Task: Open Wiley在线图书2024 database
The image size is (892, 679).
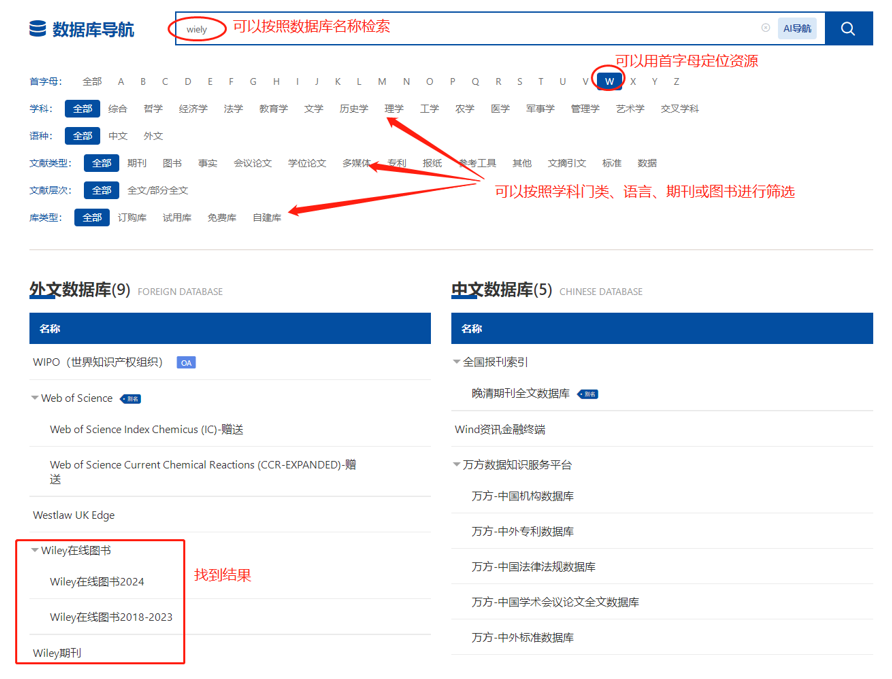Action: point(97,582)
